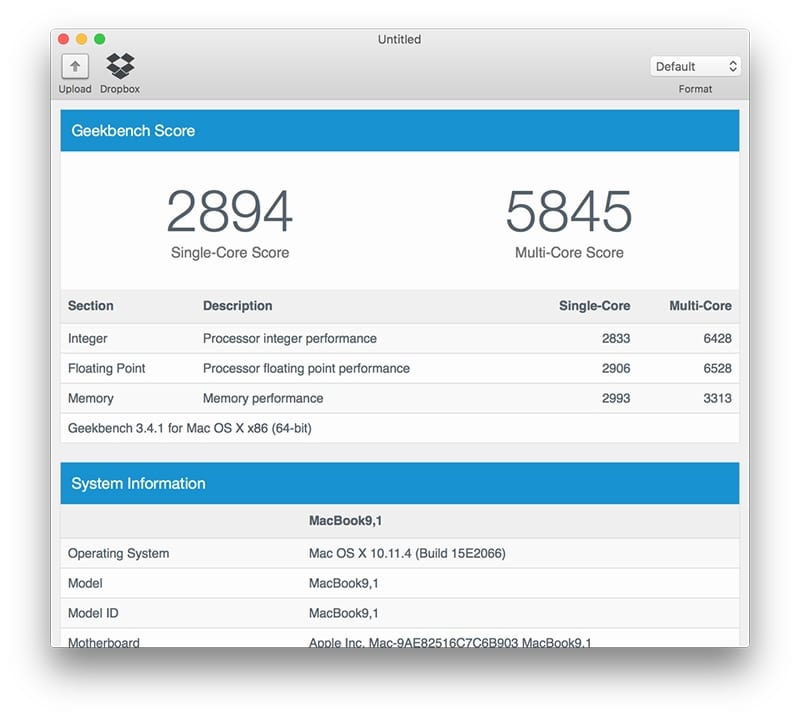This screenshot has width=800, height=720.
Task: Select the Floating Point performance row
Action: pyautogui.click(x=400, y=368)
